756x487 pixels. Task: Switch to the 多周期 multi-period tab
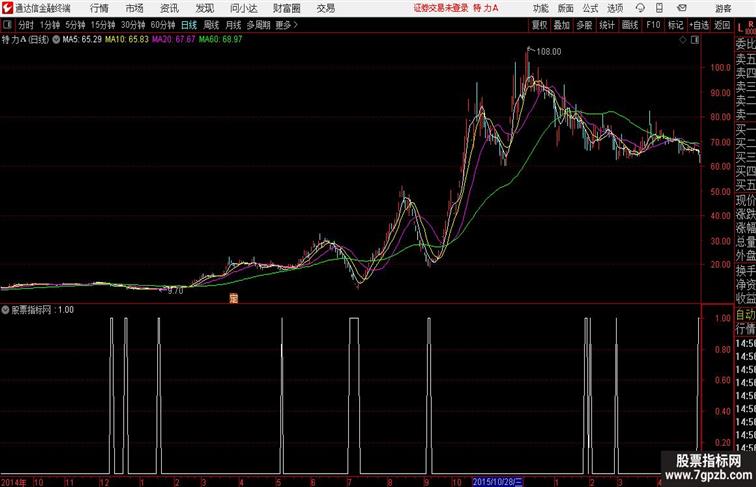pos(258,25)
